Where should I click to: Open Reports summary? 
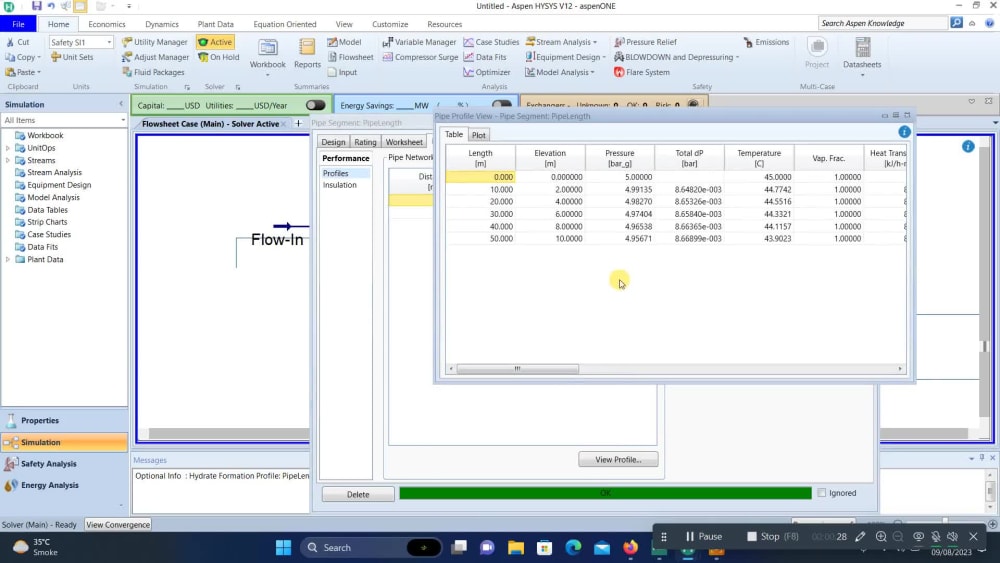(x=307, y=54)
